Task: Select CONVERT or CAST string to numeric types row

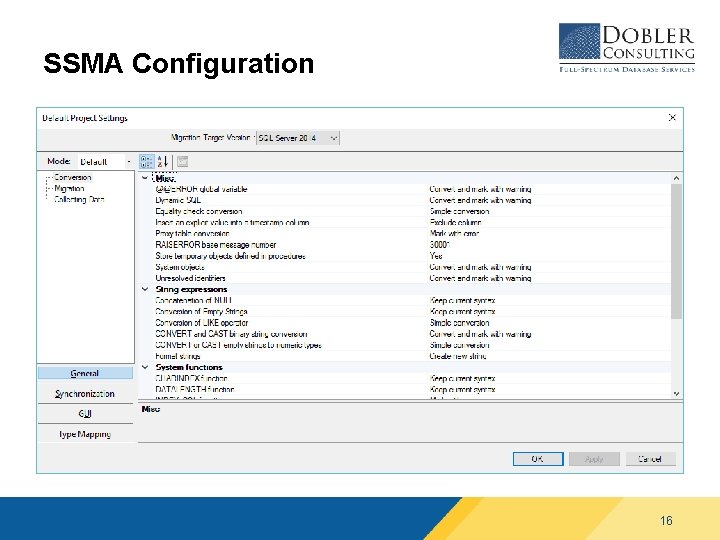Action: pyautogui.click(x=412, y=345)
